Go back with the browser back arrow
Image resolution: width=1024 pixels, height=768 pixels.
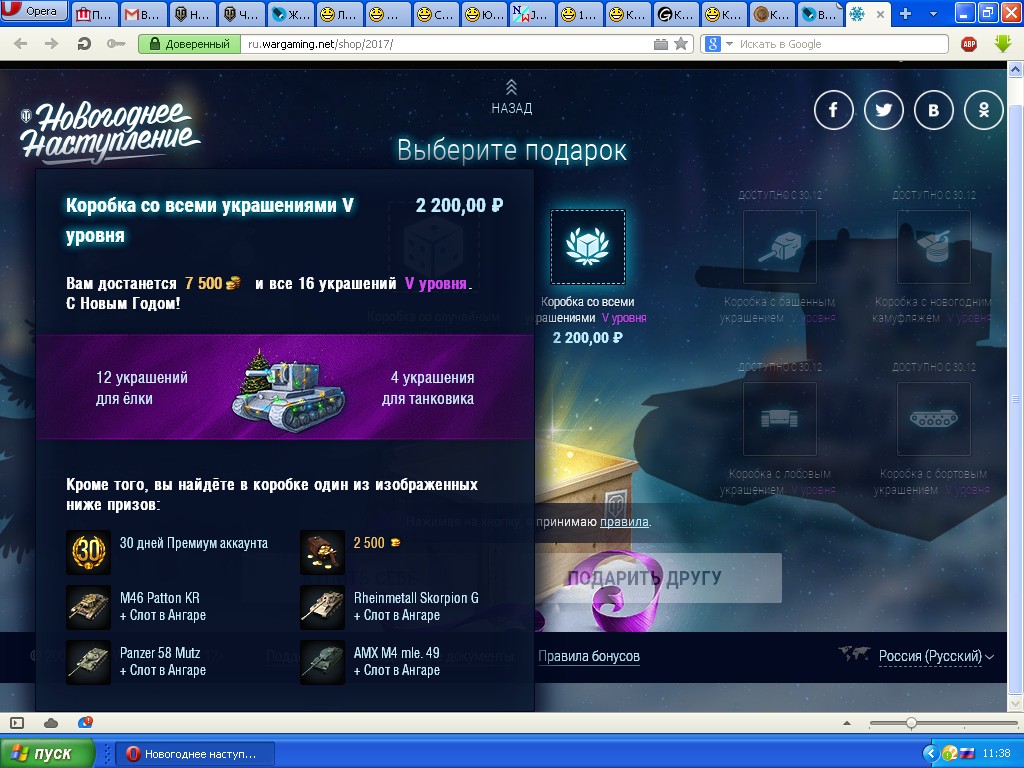[21, 44]
